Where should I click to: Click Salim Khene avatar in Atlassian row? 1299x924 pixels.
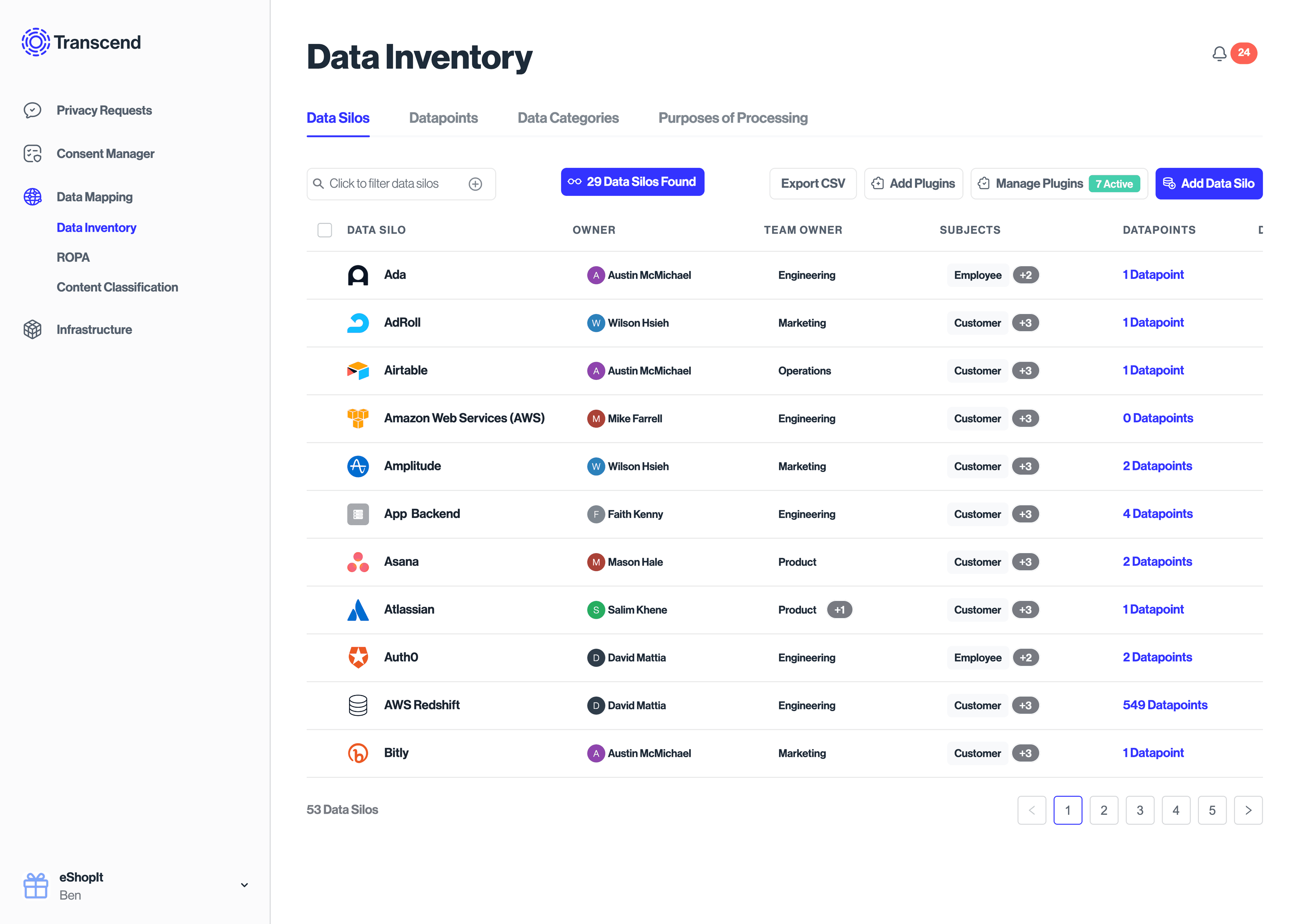point(595,610)
